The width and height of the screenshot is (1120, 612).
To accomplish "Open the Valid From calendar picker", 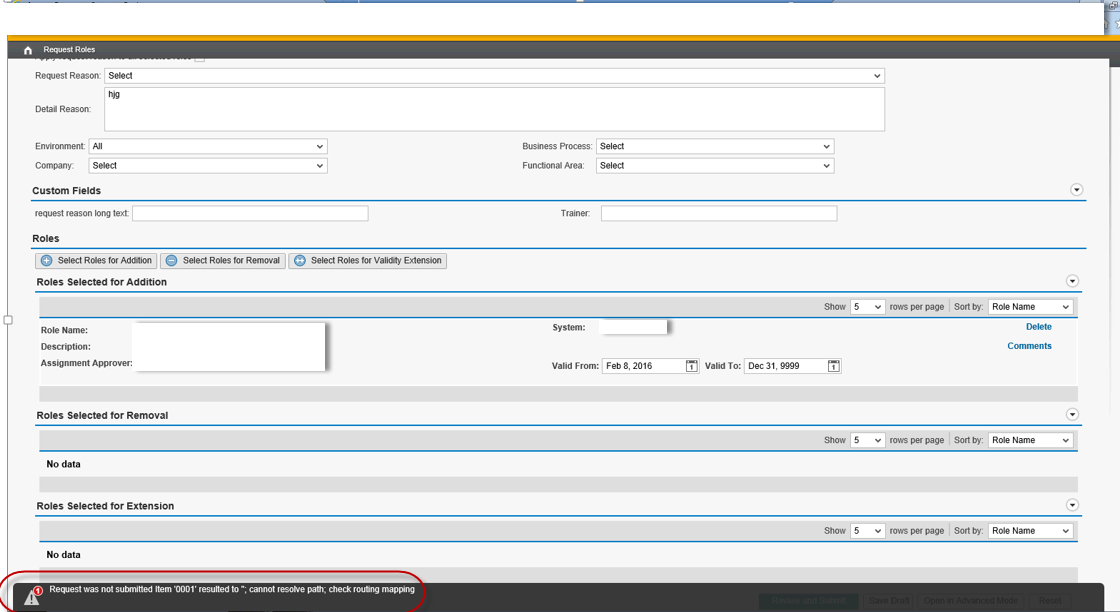I will point(691,366).
